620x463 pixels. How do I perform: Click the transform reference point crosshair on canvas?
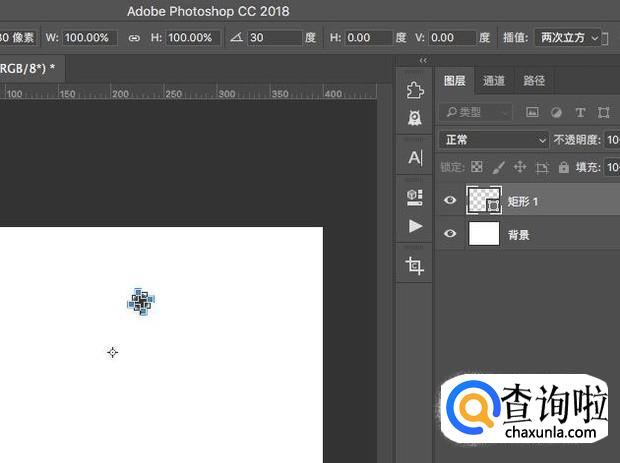pyautogui.click(x=113, y=352)
